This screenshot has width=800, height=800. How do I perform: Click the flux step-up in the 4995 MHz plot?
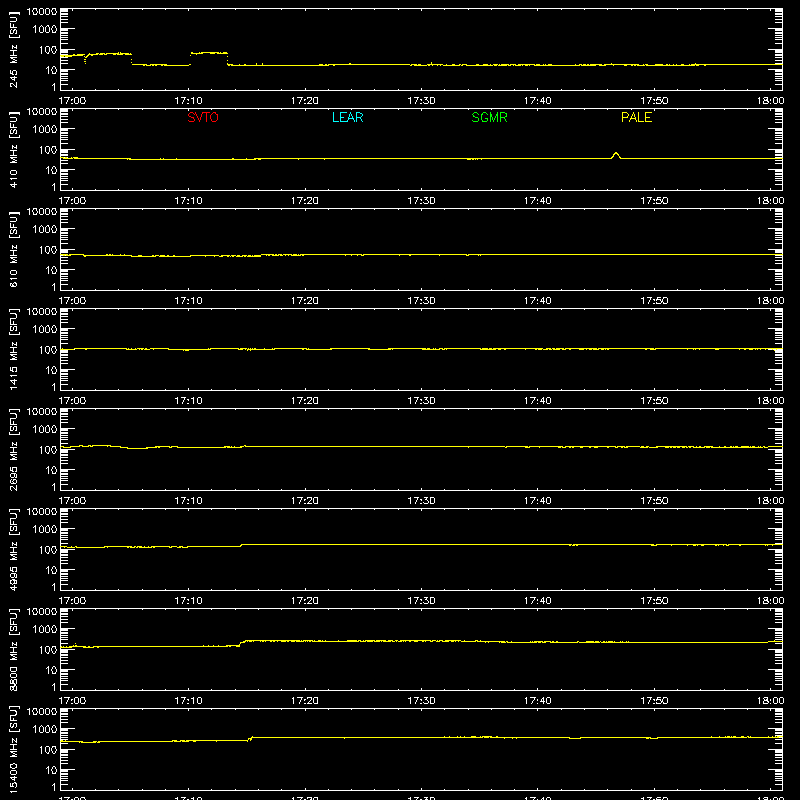tap(241, 545)
